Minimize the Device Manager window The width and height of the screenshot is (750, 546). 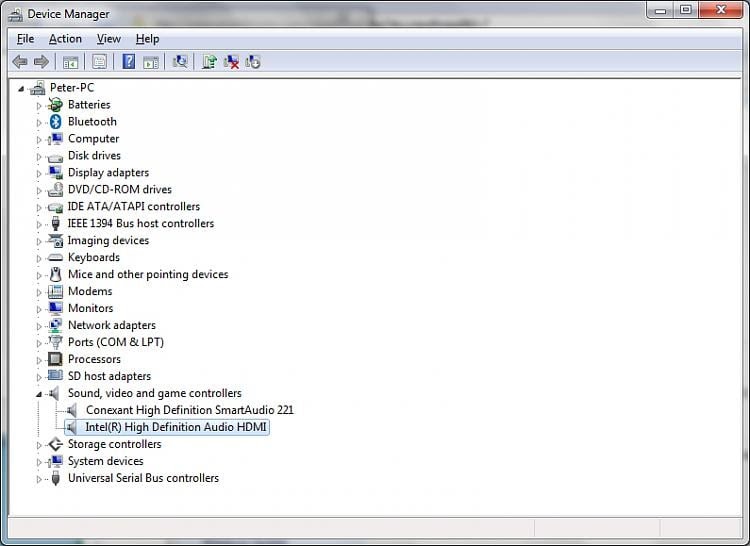point(661,10)
